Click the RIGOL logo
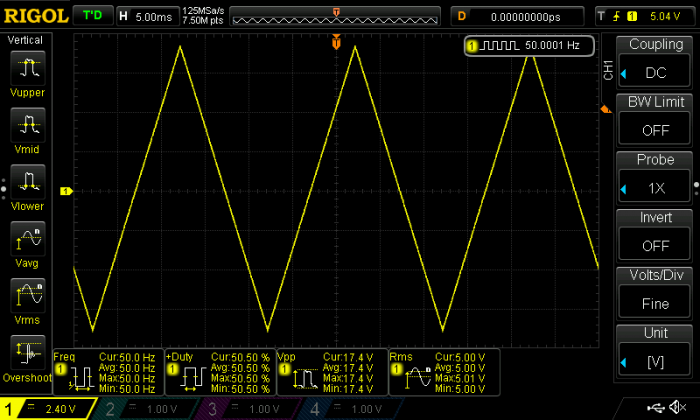Viewport: 700px width, 420px height. pyautogui.click(x=35, y=17)
